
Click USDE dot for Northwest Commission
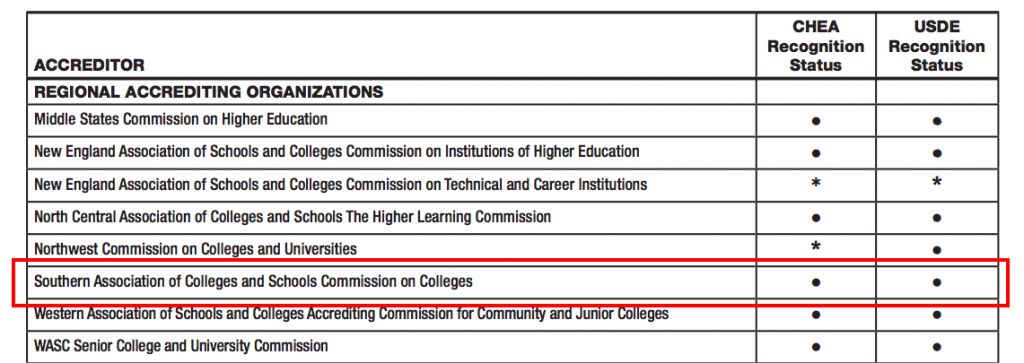(936, 250)
